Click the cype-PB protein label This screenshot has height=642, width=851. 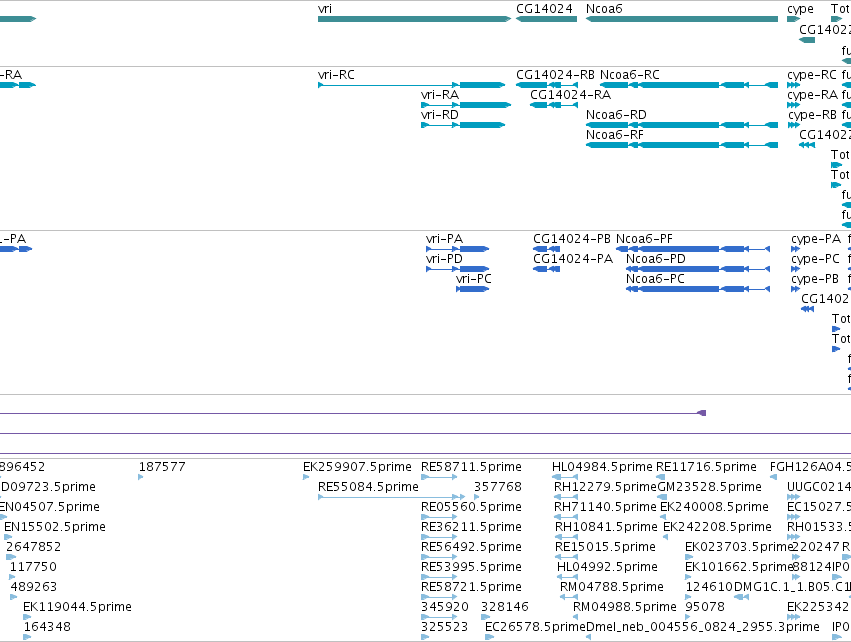815,279
